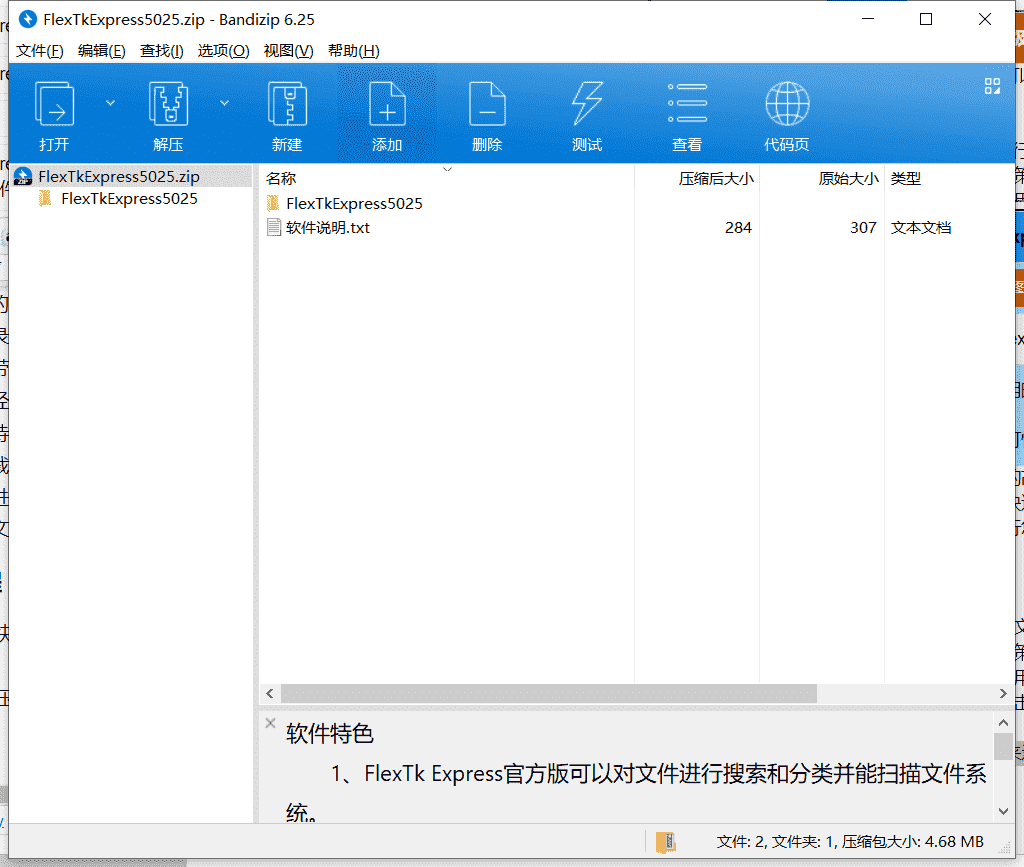Viewport: 1024px width, 867px height.
Task: Click the original size value 307
Action: 863,228
